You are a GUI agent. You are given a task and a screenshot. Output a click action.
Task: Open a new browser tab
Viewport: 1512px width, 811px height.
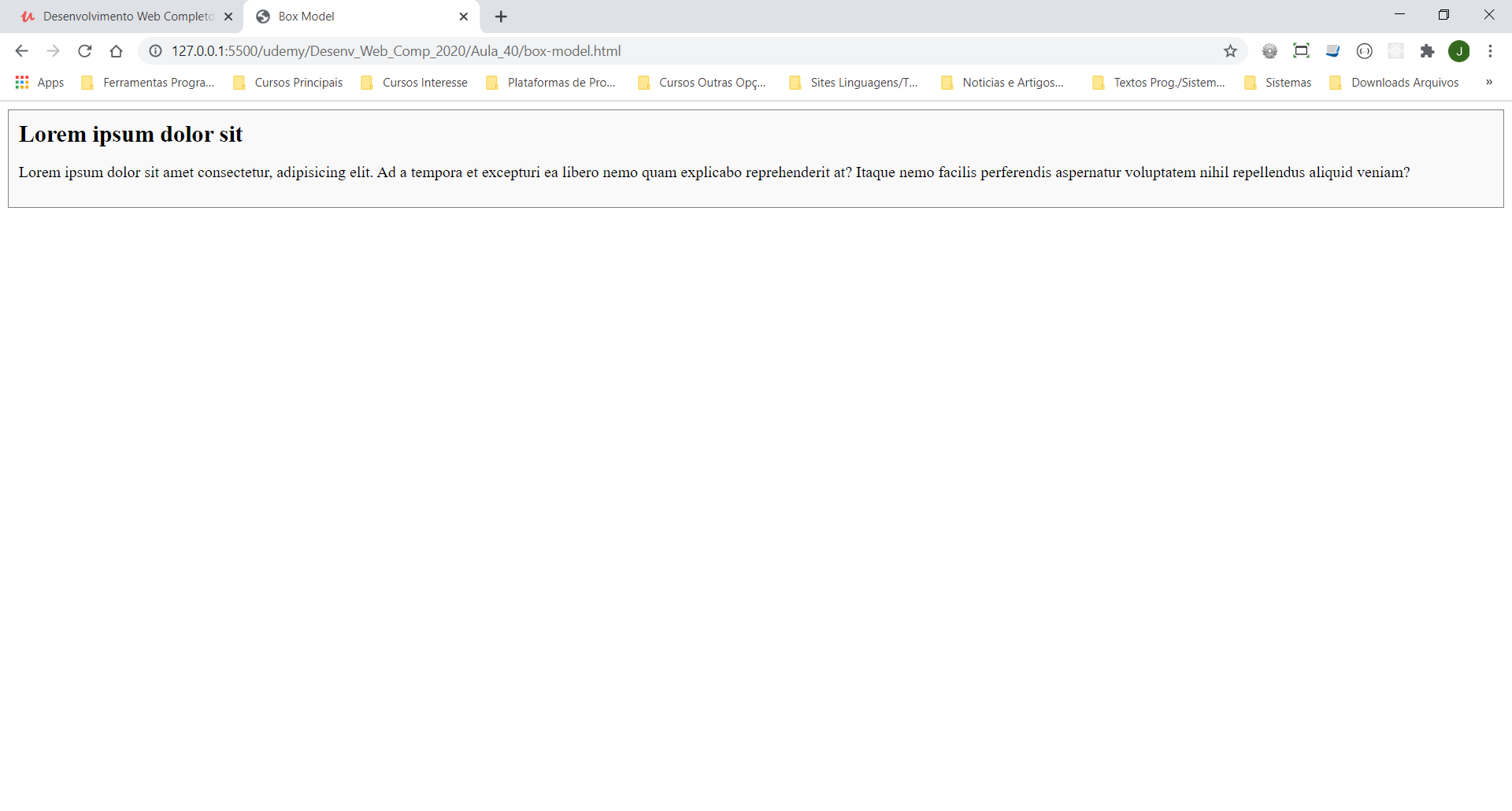click(x=501, y=17)
